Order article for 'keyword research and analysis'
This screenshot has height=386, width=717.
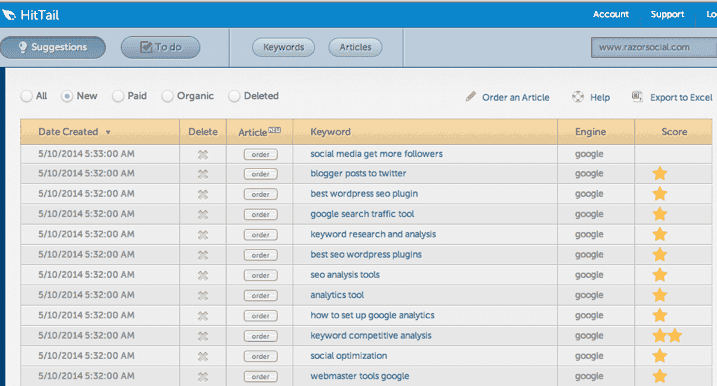[261, 235]
